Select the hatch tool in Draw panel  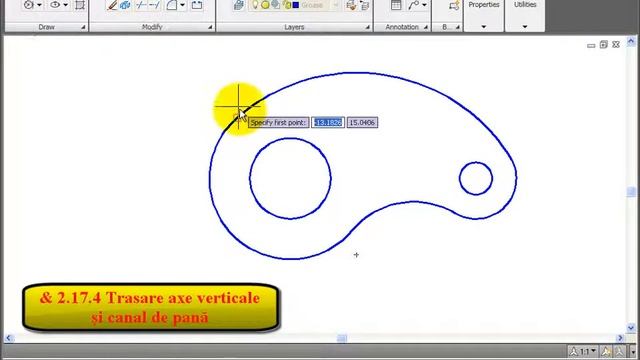pyautogui.click(x=80, y=5)
